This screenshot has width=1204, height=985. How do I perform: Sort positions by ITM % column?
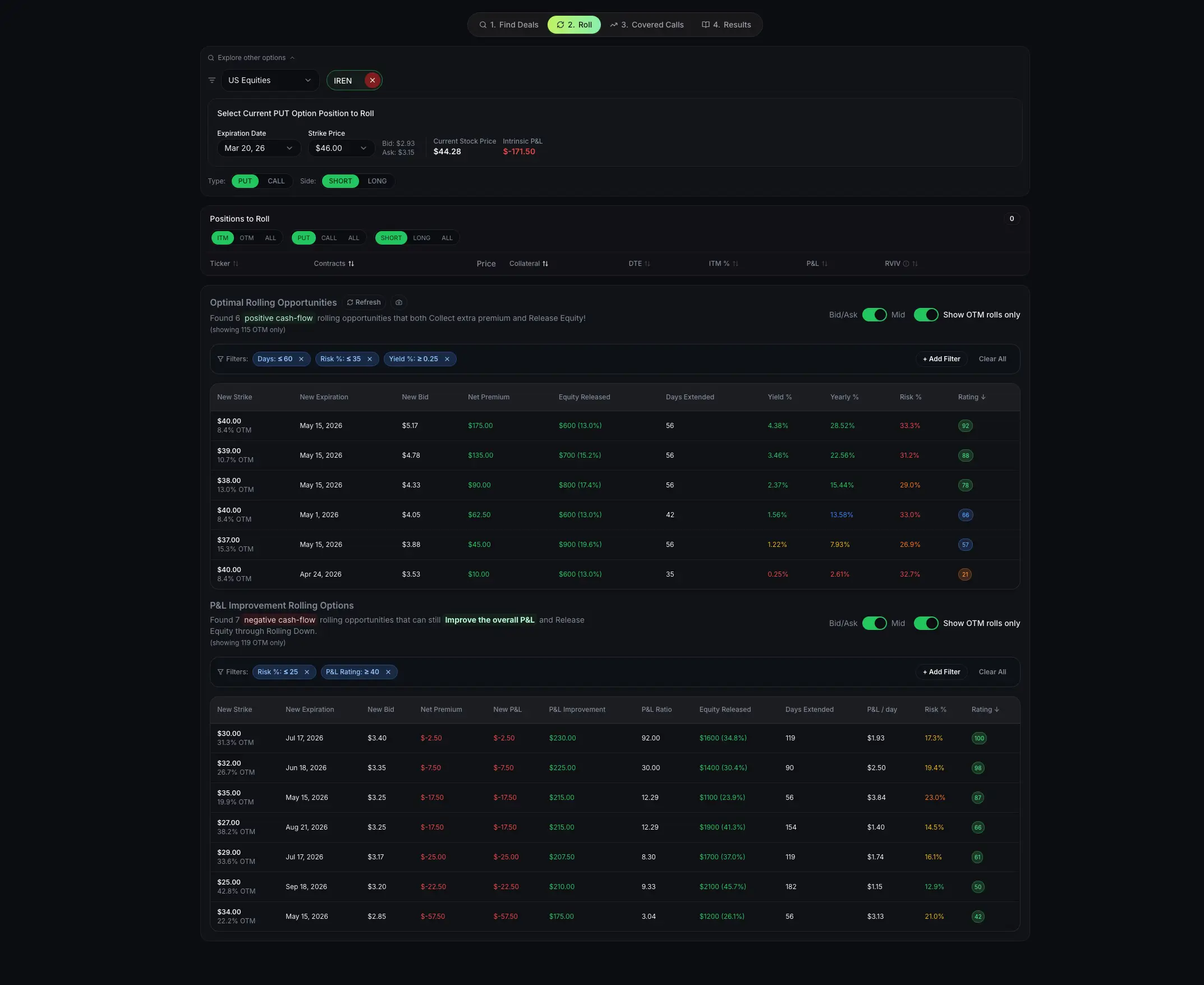click(x=723, y=264)
